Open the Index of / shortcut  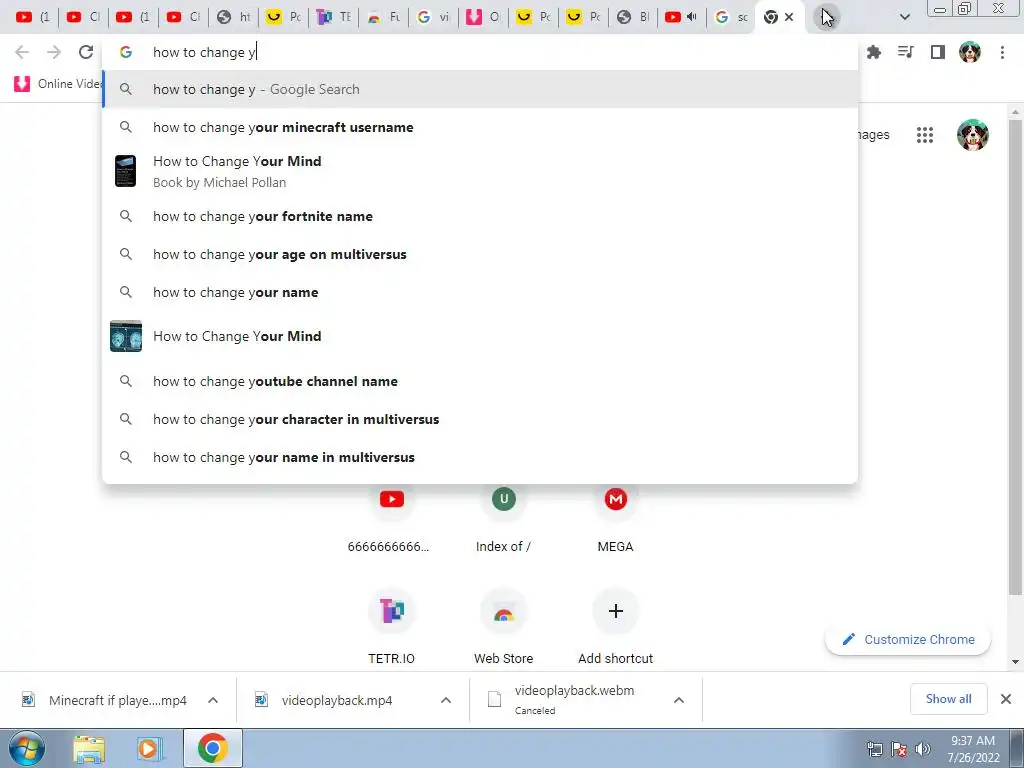(504, 500)
